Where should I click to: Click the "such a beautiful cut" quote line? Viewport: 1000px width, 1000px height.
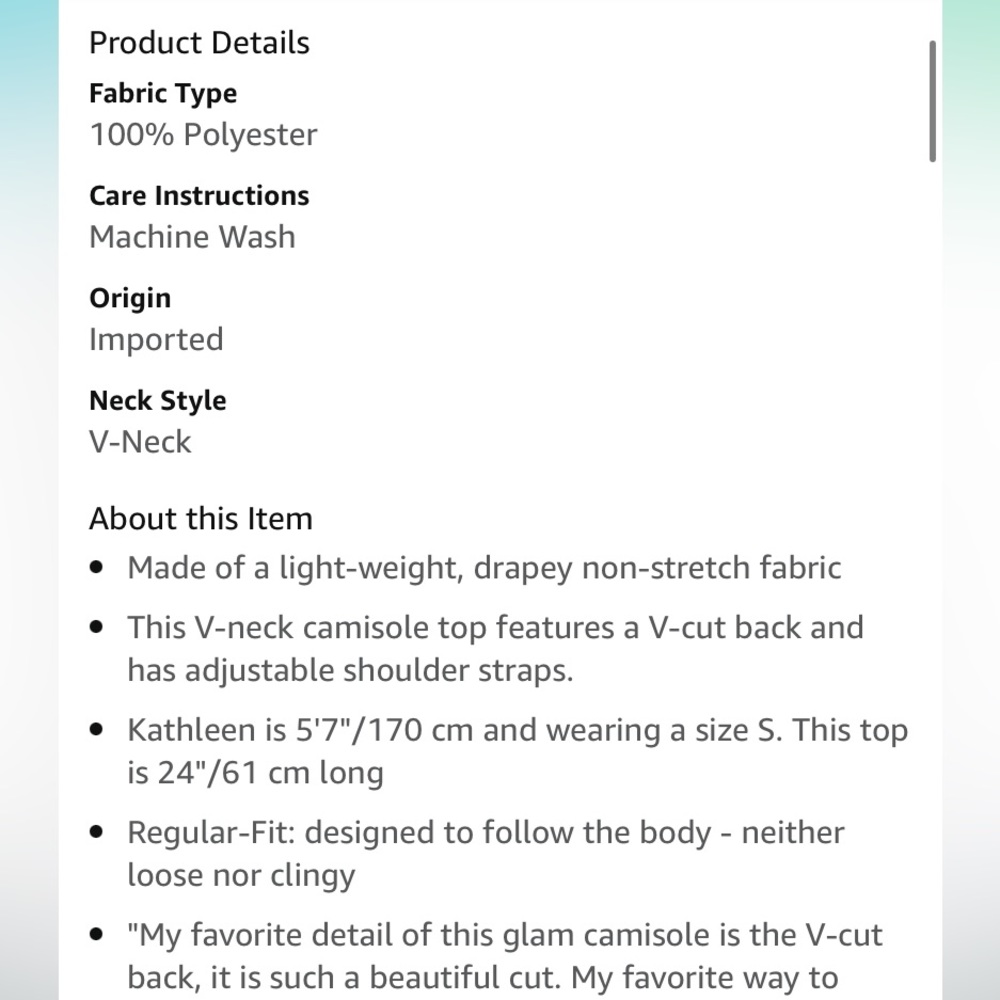pyautogui.click(x=482, y=978)
